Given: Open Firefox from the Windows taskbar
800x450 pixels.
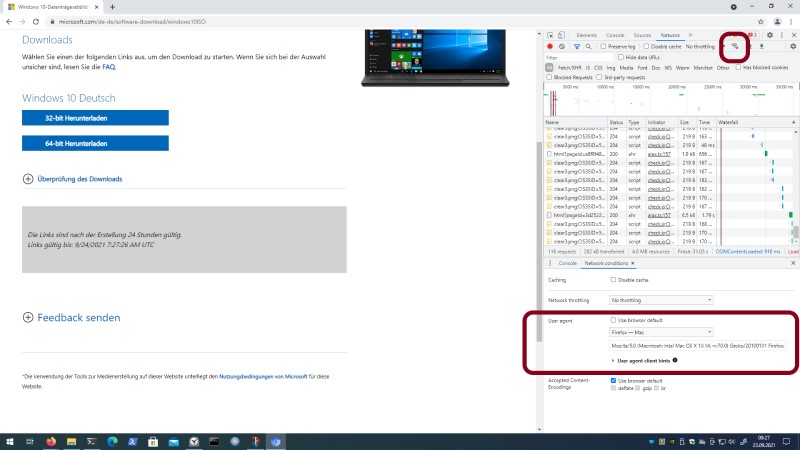Looking at the screenshot, I should click(x=51, y=441).
